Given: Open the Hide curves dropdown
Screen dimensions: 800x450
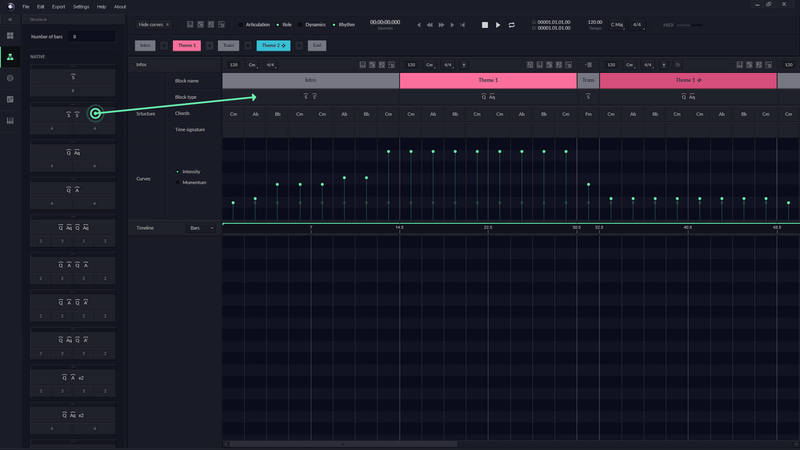Looking at the screenshot, I should (x=153, y=25).
